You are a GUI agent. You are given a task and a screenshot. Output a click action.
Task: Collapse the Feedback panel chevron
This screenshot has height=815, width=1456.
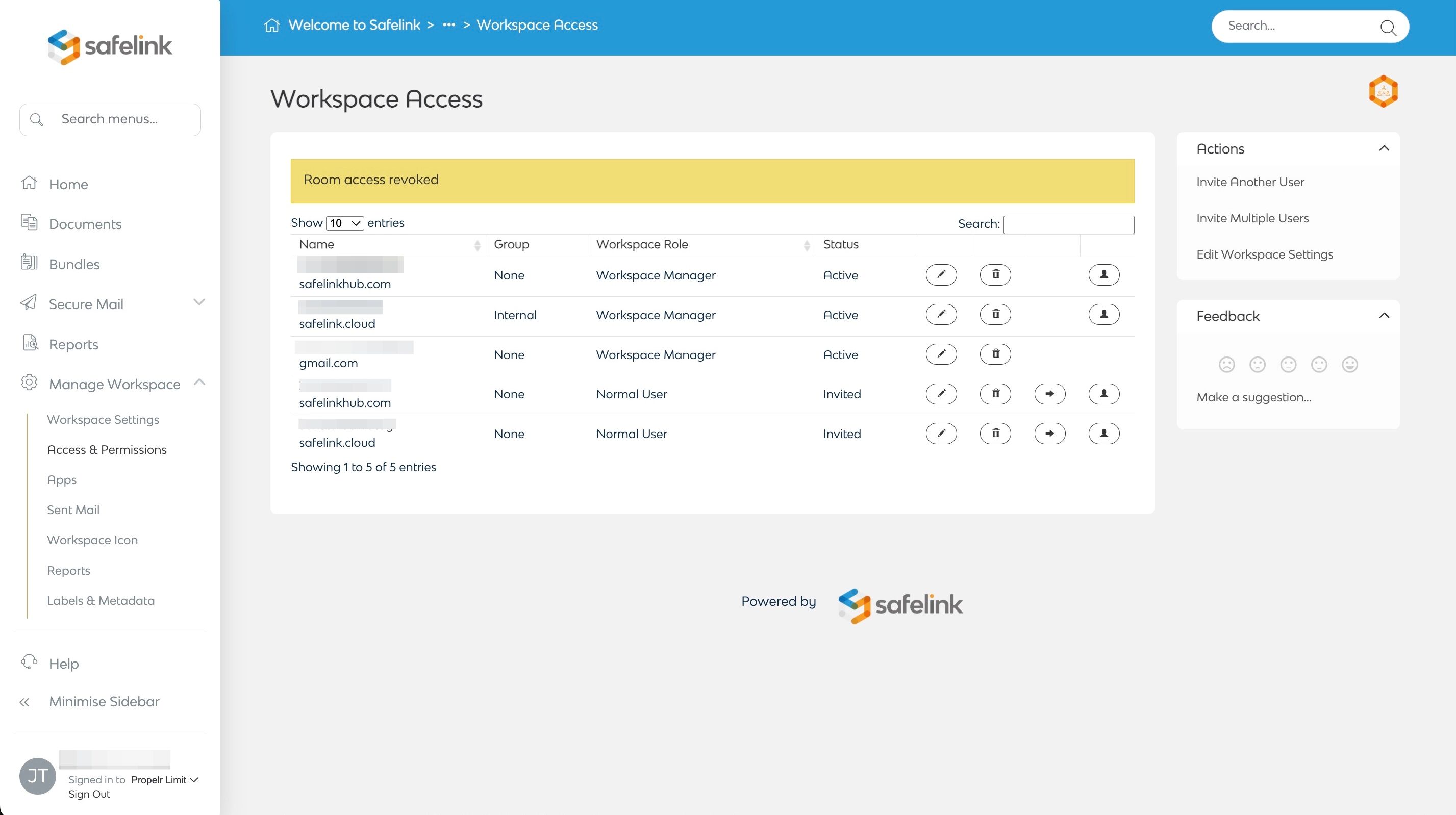1384,316
